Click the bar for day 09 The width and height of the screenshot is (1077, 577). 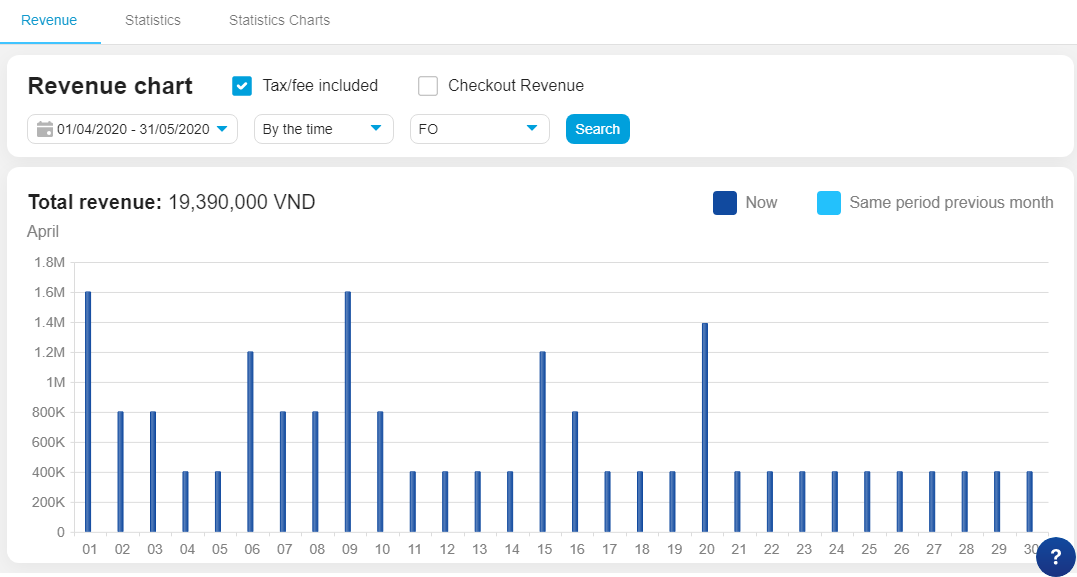(348, 412)
